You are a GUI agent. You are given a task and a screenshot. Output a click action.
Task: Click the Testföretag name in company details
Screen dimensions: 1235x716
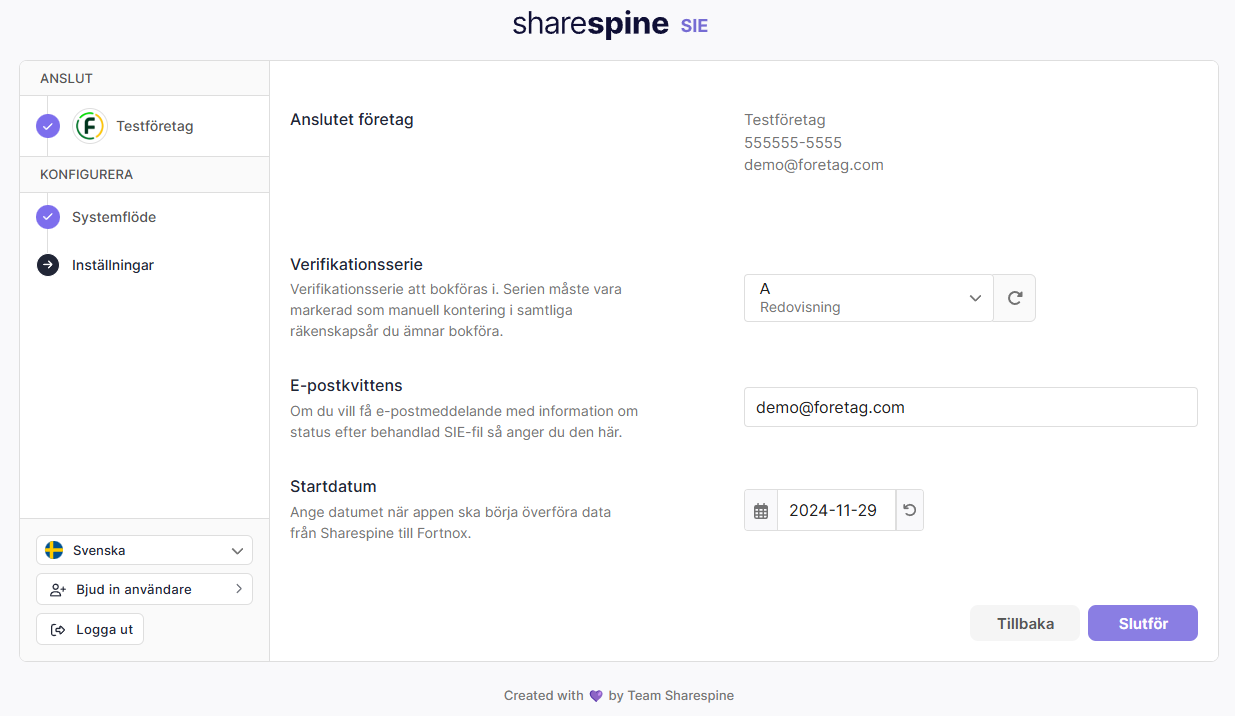click(x=785, y=120)
